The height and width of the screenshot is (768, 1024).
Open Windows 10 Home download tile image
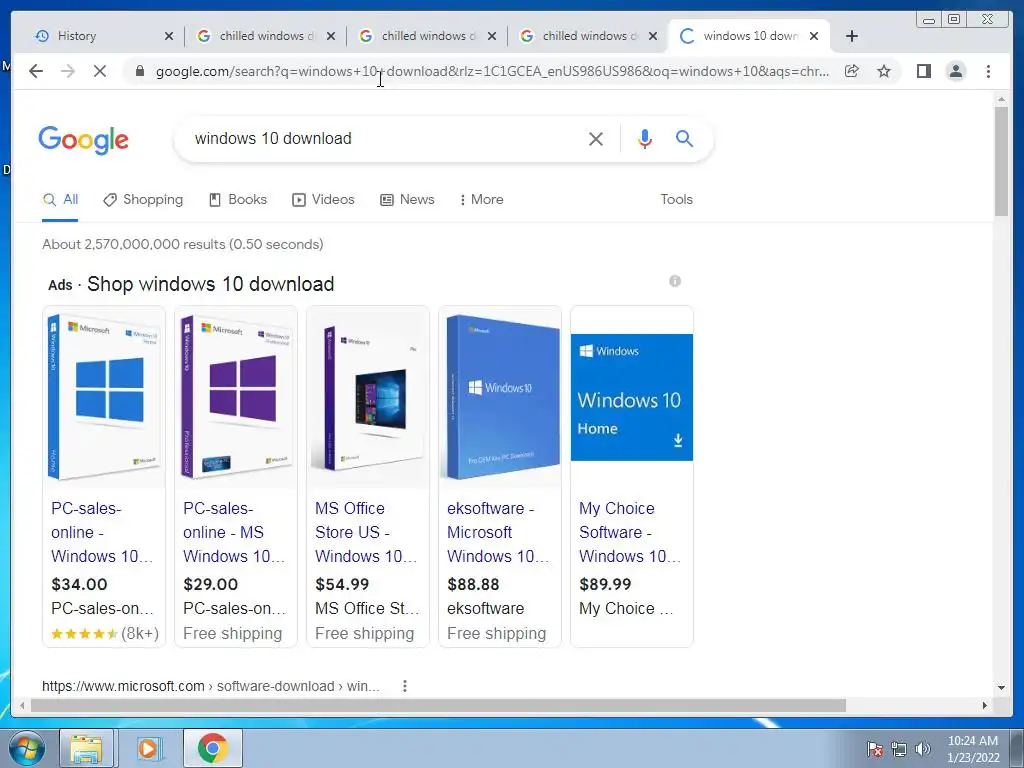tap(632, 397)
